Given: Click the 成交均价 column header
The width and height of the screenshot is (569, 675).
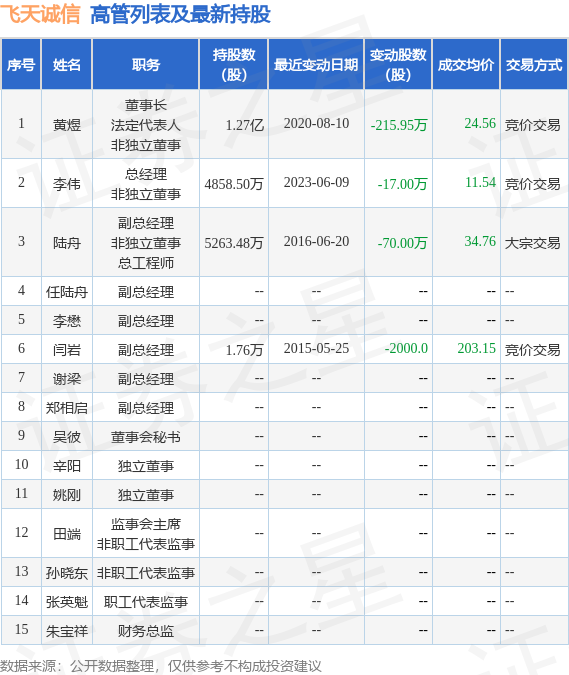Looking at the screenshot, I should point(466,65).
